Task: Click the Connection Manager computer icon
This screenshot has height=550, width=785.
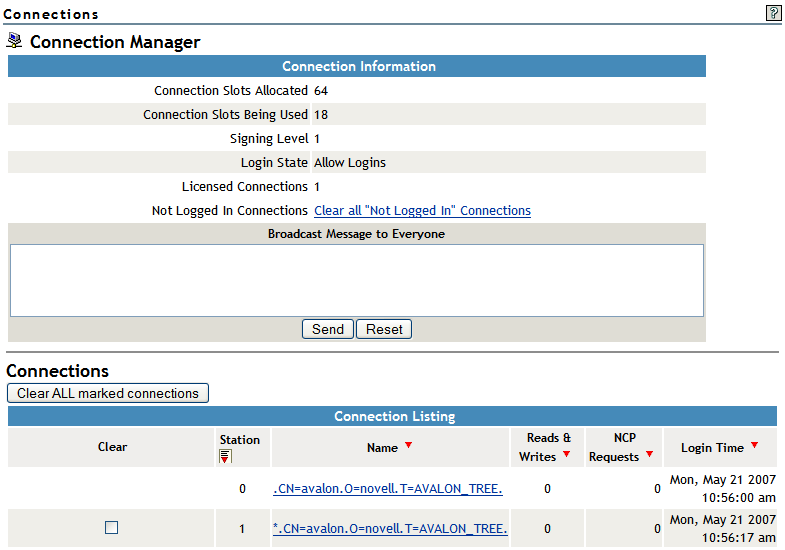Action: coord(15,41)
